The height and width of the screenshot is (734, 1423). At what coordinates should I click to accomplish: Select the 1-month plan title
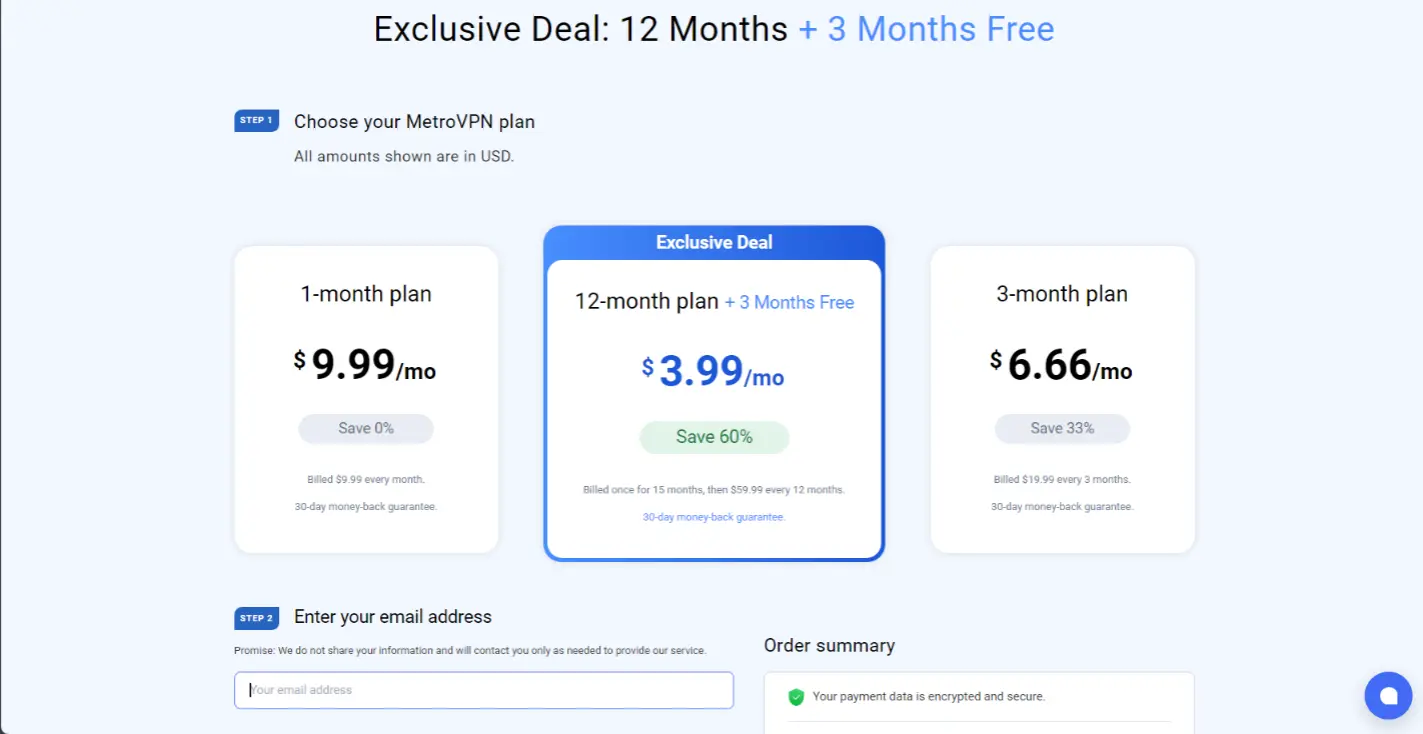(366, 294)
